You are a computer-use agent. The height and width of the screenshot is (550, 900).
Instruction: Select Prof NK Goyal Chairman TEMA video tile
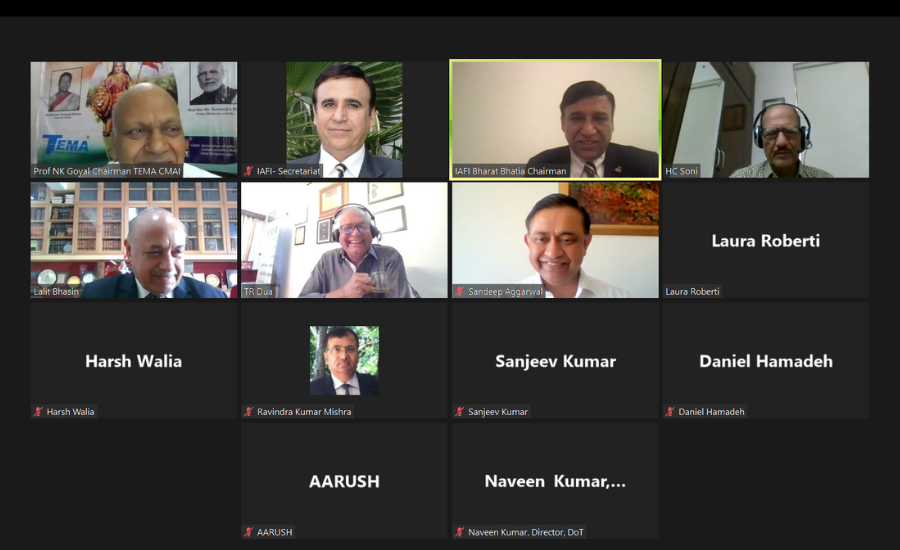tap(134, 119)
